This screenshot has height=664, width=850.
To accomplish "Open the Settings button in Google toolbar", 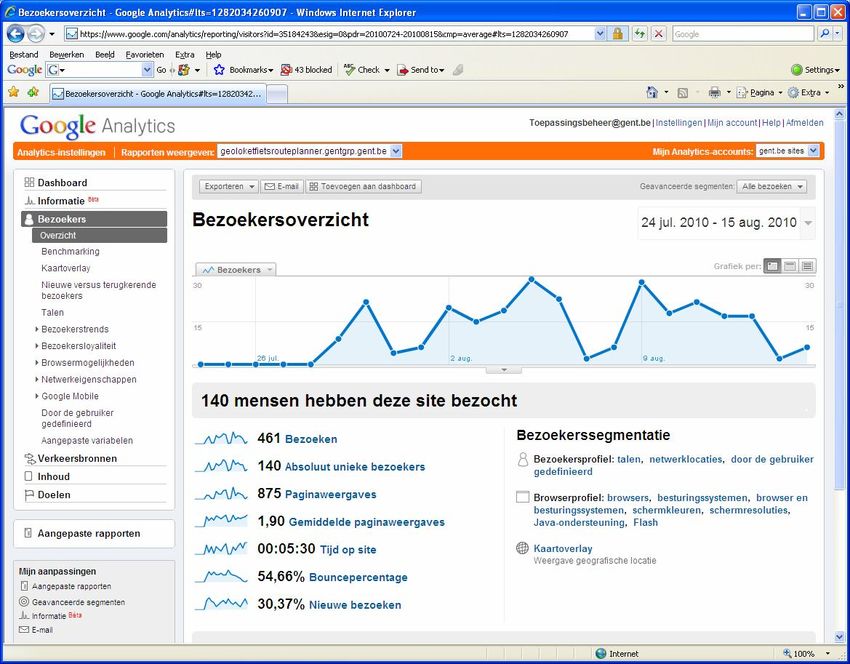I will tap(815, 70).
